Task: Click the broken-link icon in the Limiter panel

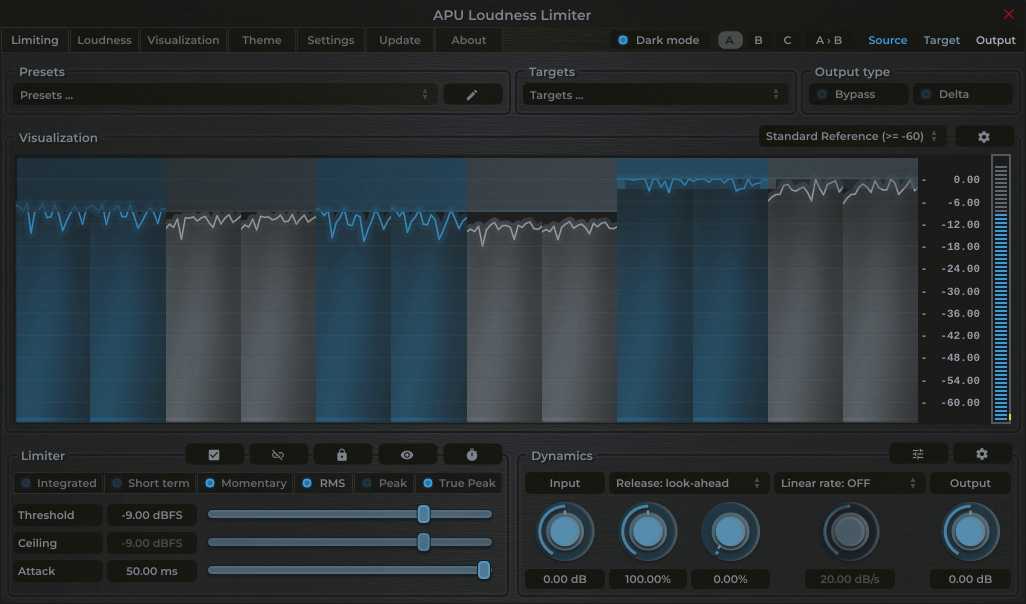Action: (x=277, y=454)
